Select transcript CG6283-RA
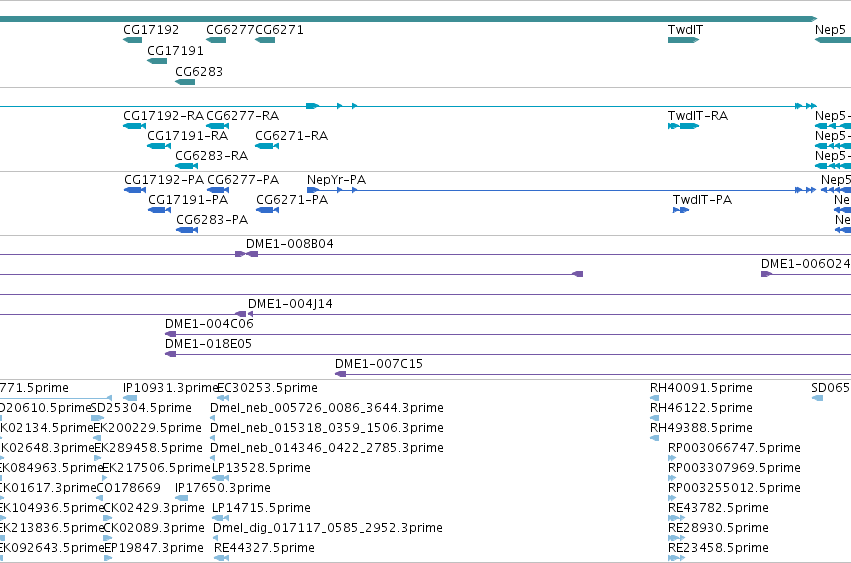851x563 pixels. click(211, 156)
